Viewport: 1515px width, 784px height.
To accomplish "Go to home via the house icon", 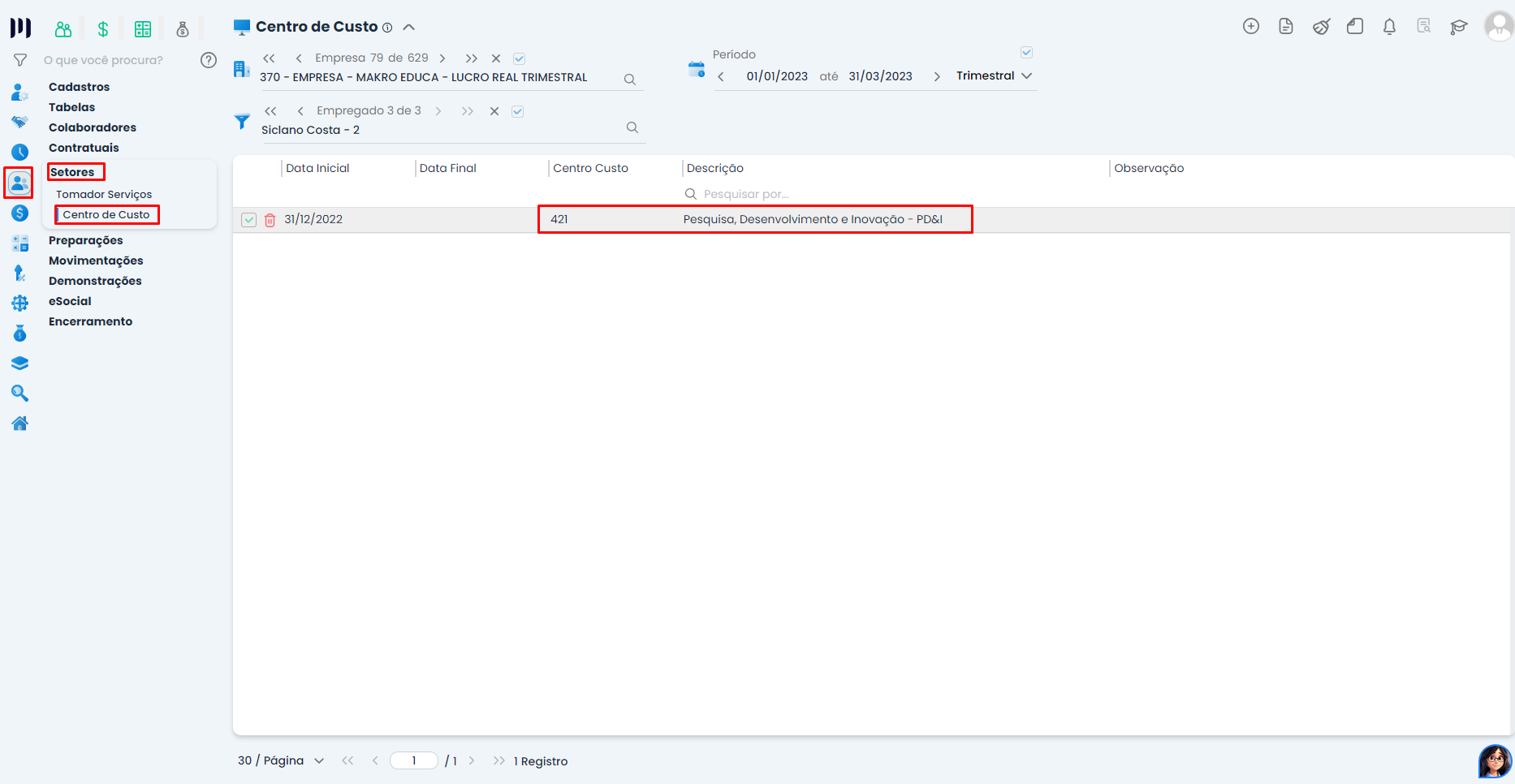I will 19,423.
